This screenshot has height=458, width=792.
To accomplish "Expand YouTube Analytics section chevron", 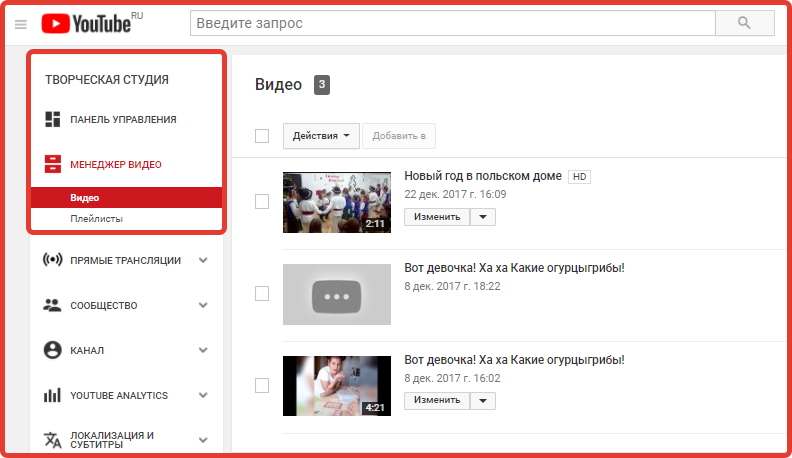I will 203,395.
